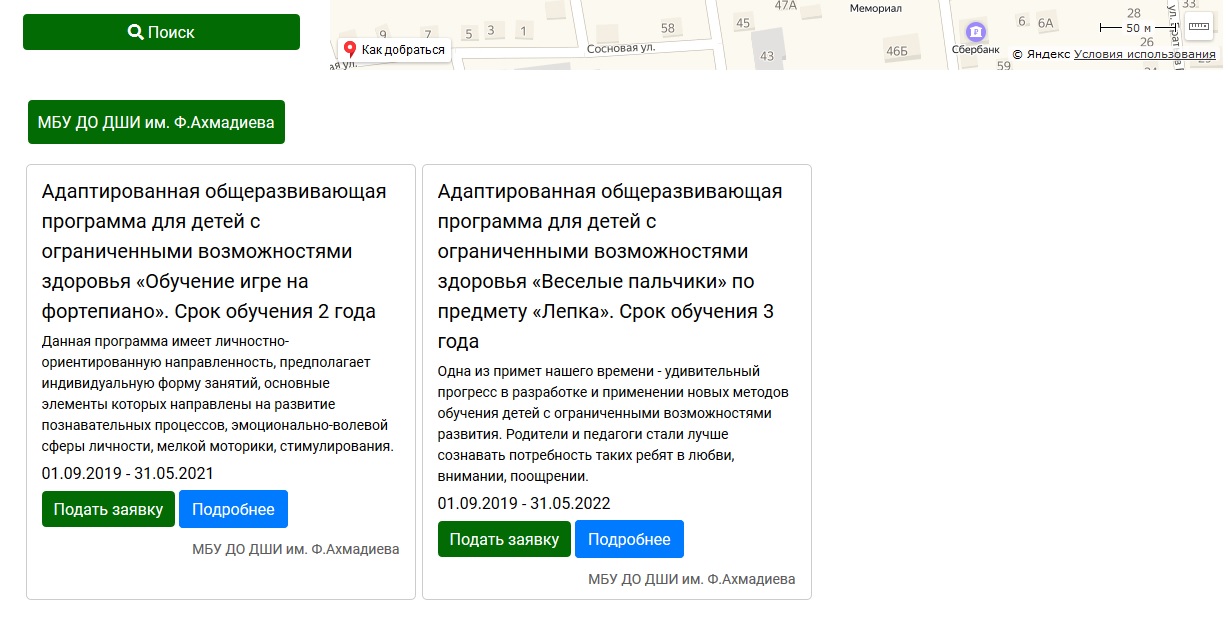The image size is (1230, 619).
Task: Select the Сбербанк marker icon on map
Action: [x=975, y=30]
